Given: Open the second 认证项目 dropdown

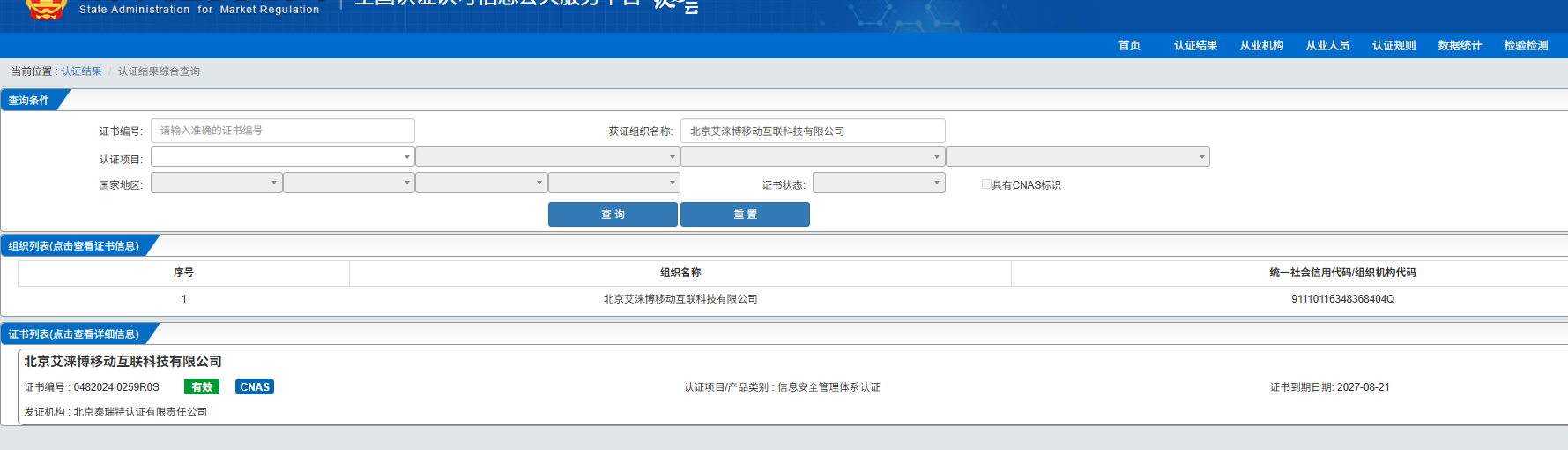Looking at the screenshot, I should pos(547,157).
